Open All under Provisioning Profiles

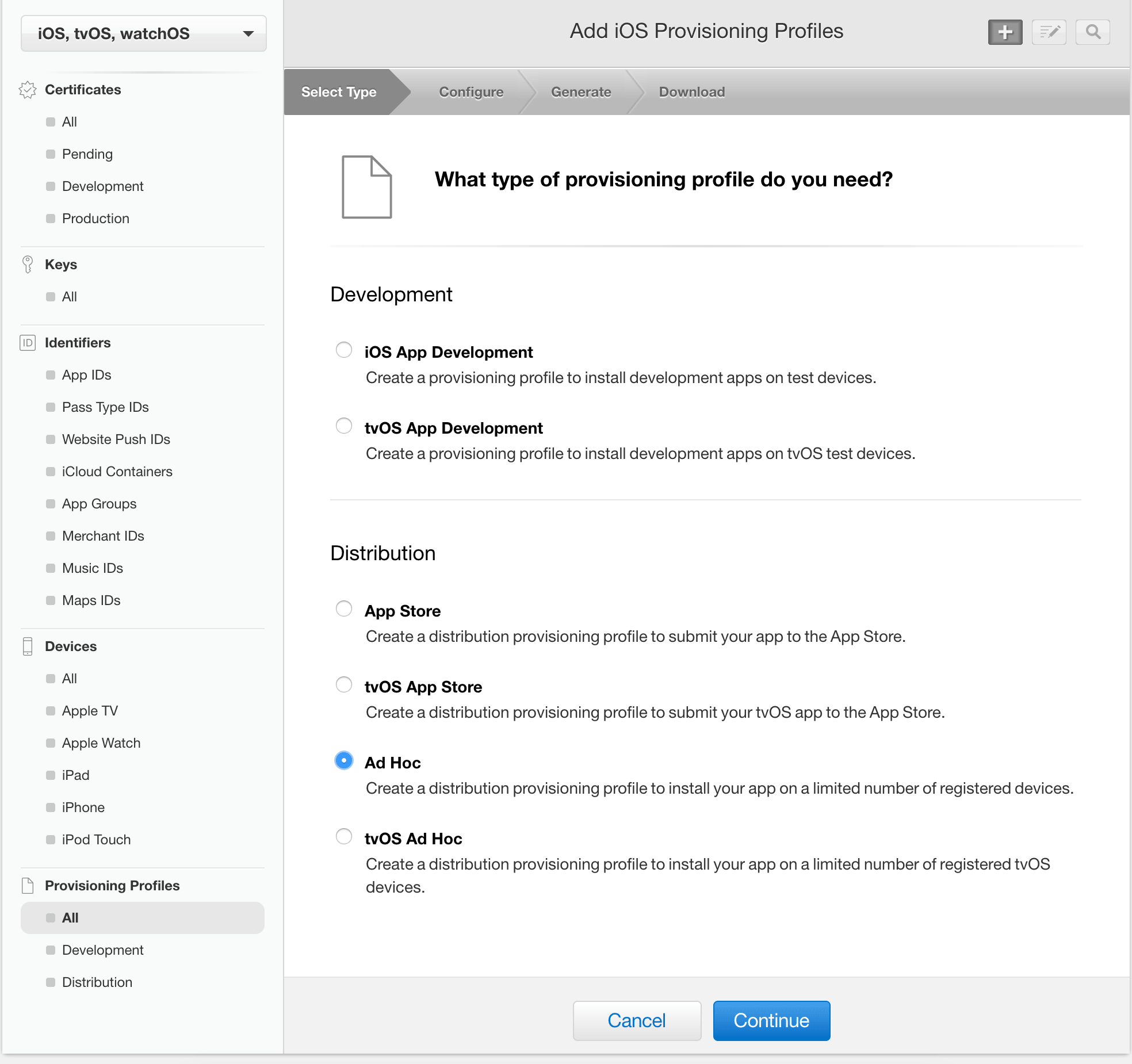[x=143, y=918]
